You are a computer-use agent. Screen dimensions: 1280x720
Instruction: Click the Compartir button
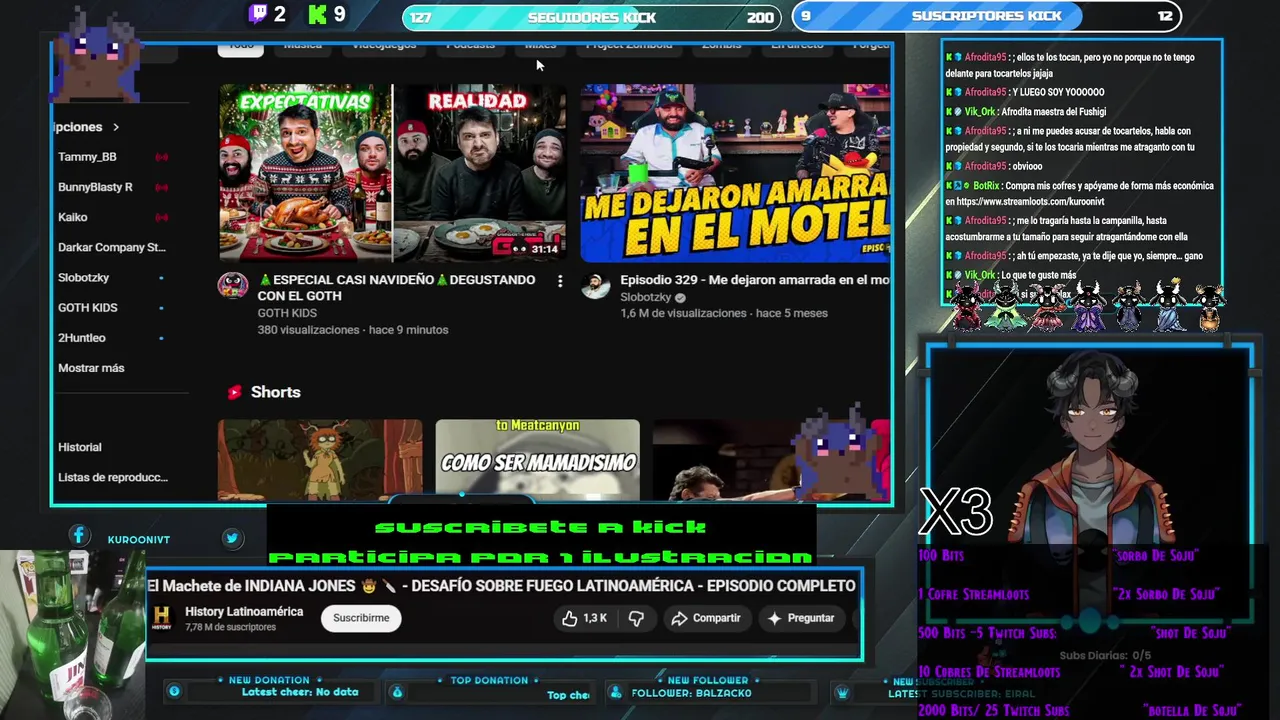click(706, 618)
